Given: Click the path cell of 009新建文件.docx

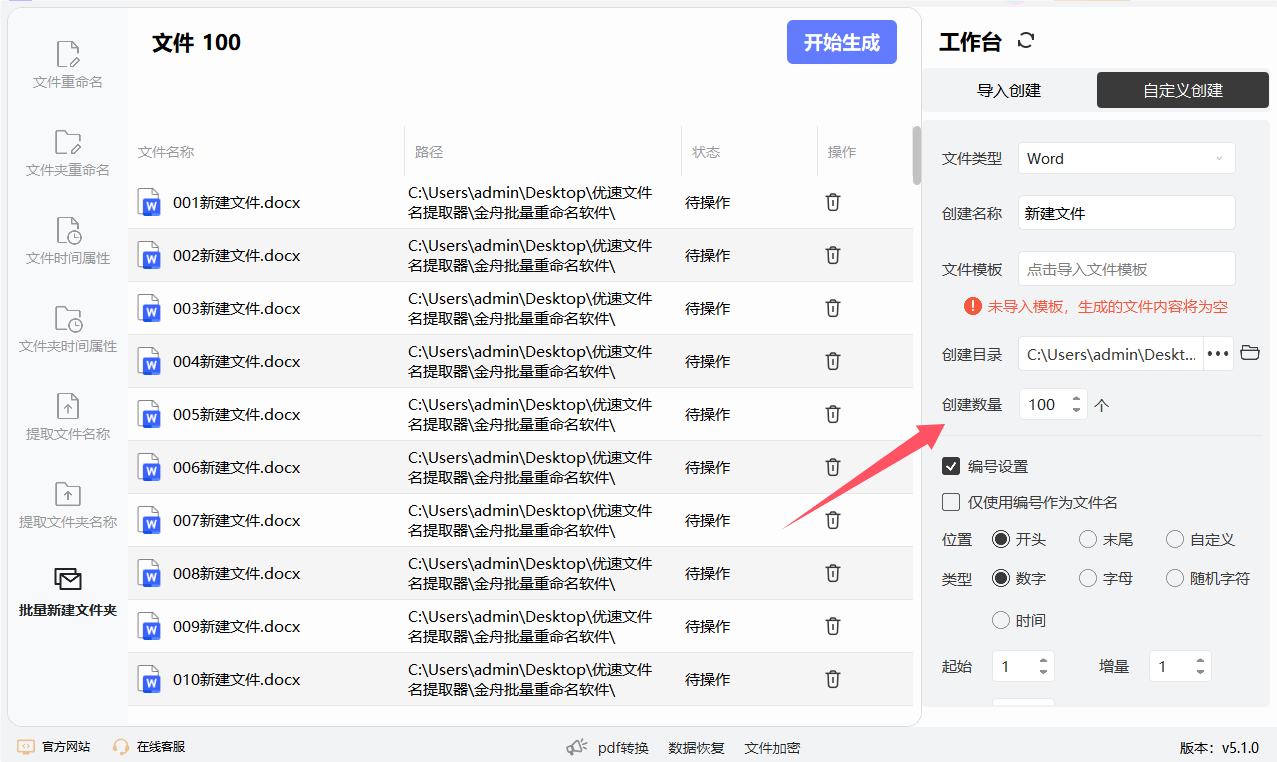Looking at the screenshot, I should [x=530, y=626].
